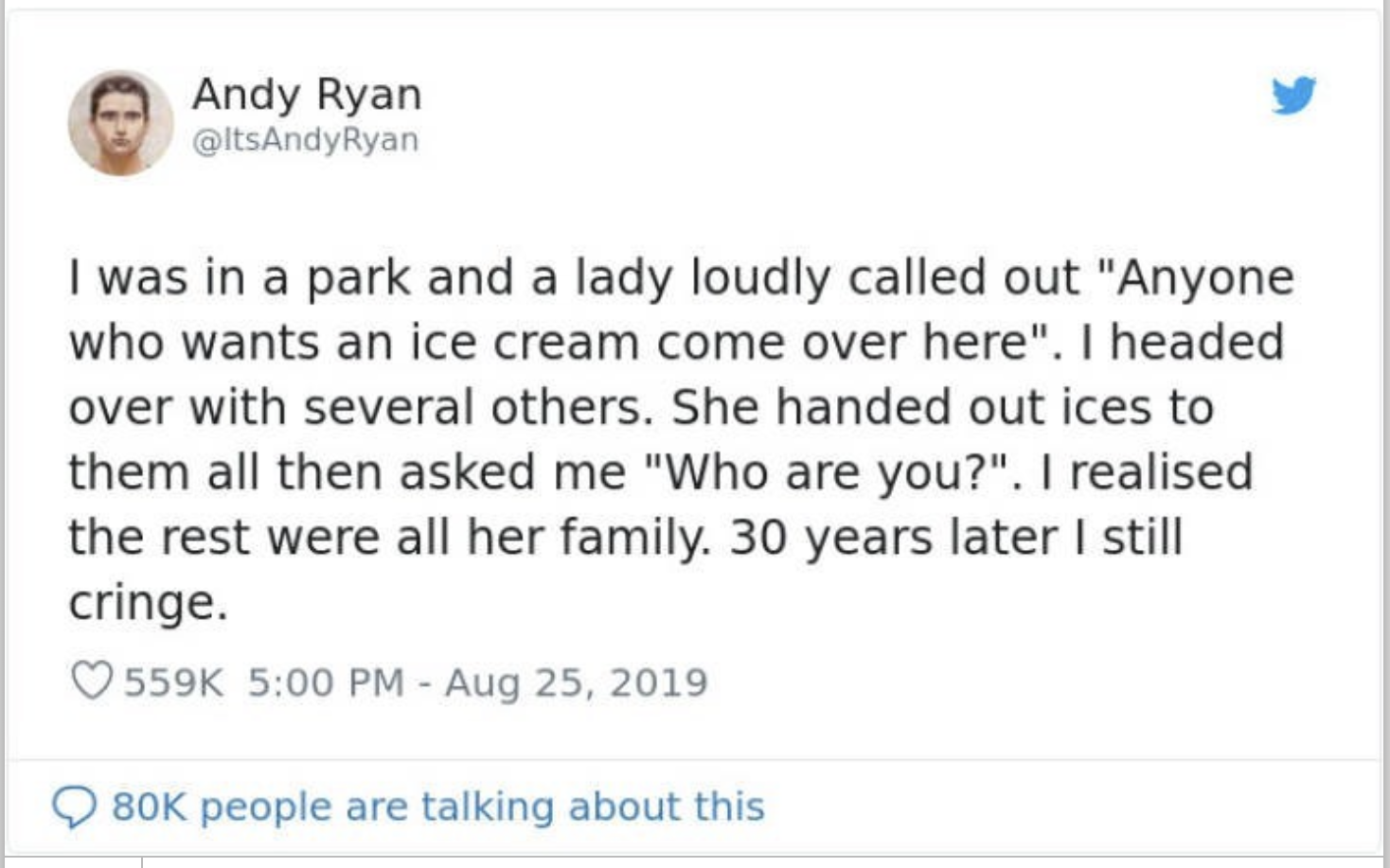
Task: Click the 559K like count
Action: coord(173,682)
